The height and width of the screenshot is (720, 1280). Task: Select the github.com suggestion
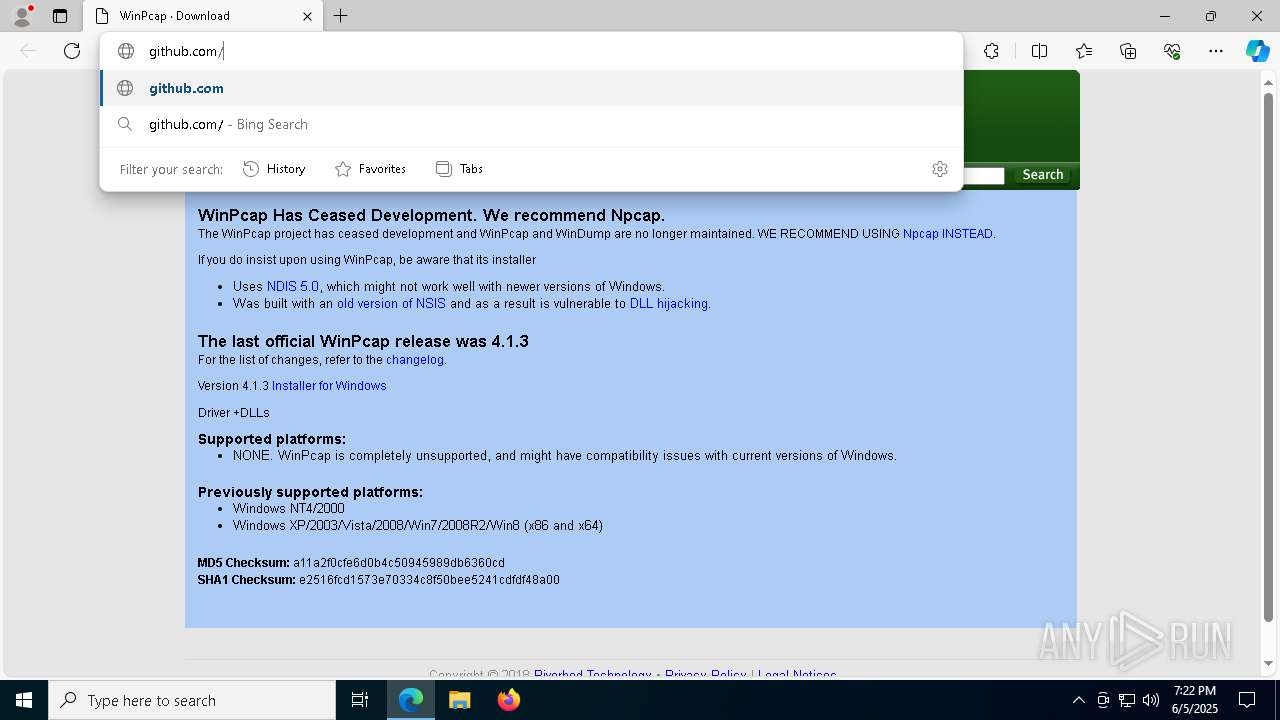click(x=531, y=88)
